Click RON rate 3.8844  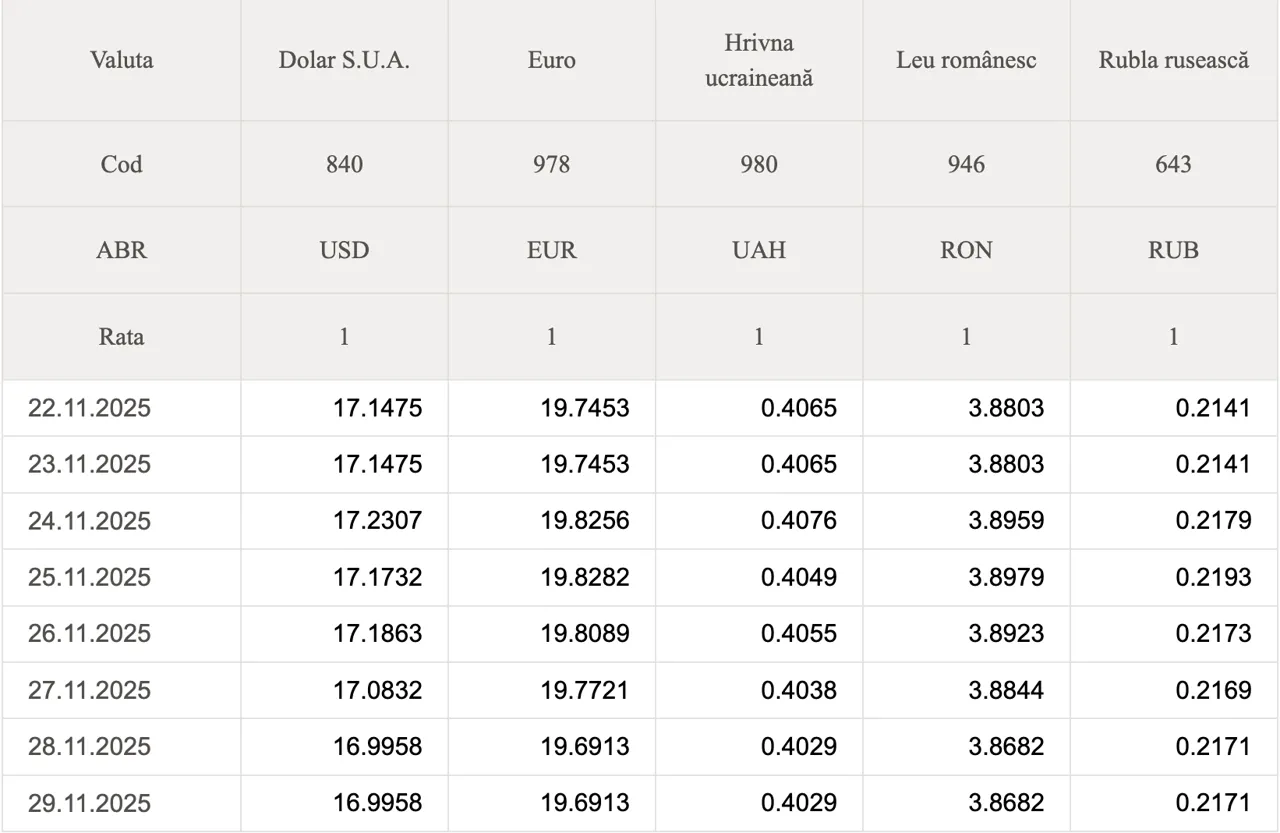pyautogui.click(x=1005, y=690)
